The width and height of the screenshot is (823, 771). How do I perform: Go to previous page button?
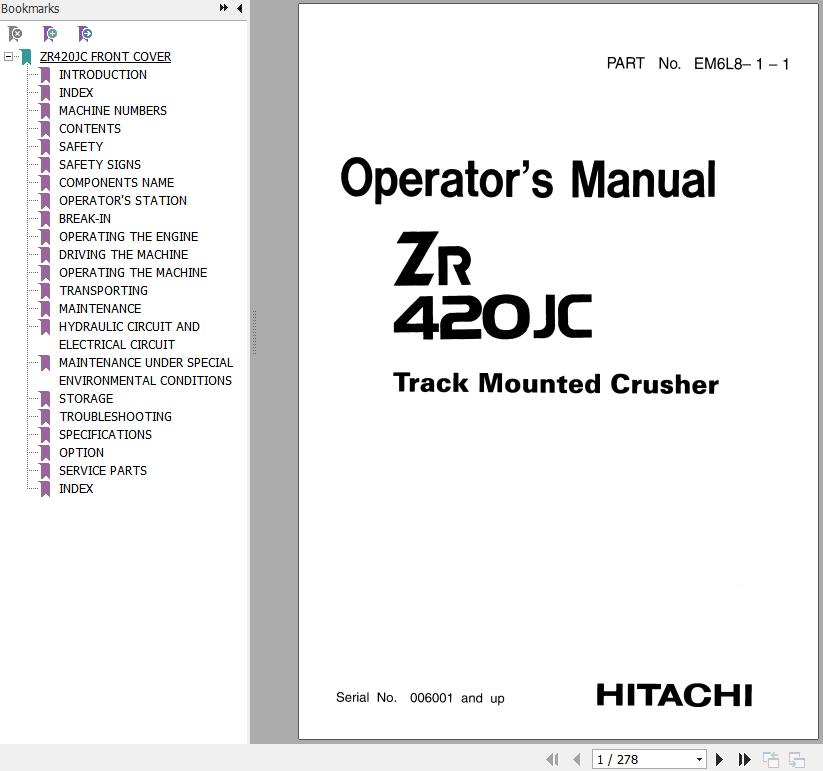click(577, 759)
